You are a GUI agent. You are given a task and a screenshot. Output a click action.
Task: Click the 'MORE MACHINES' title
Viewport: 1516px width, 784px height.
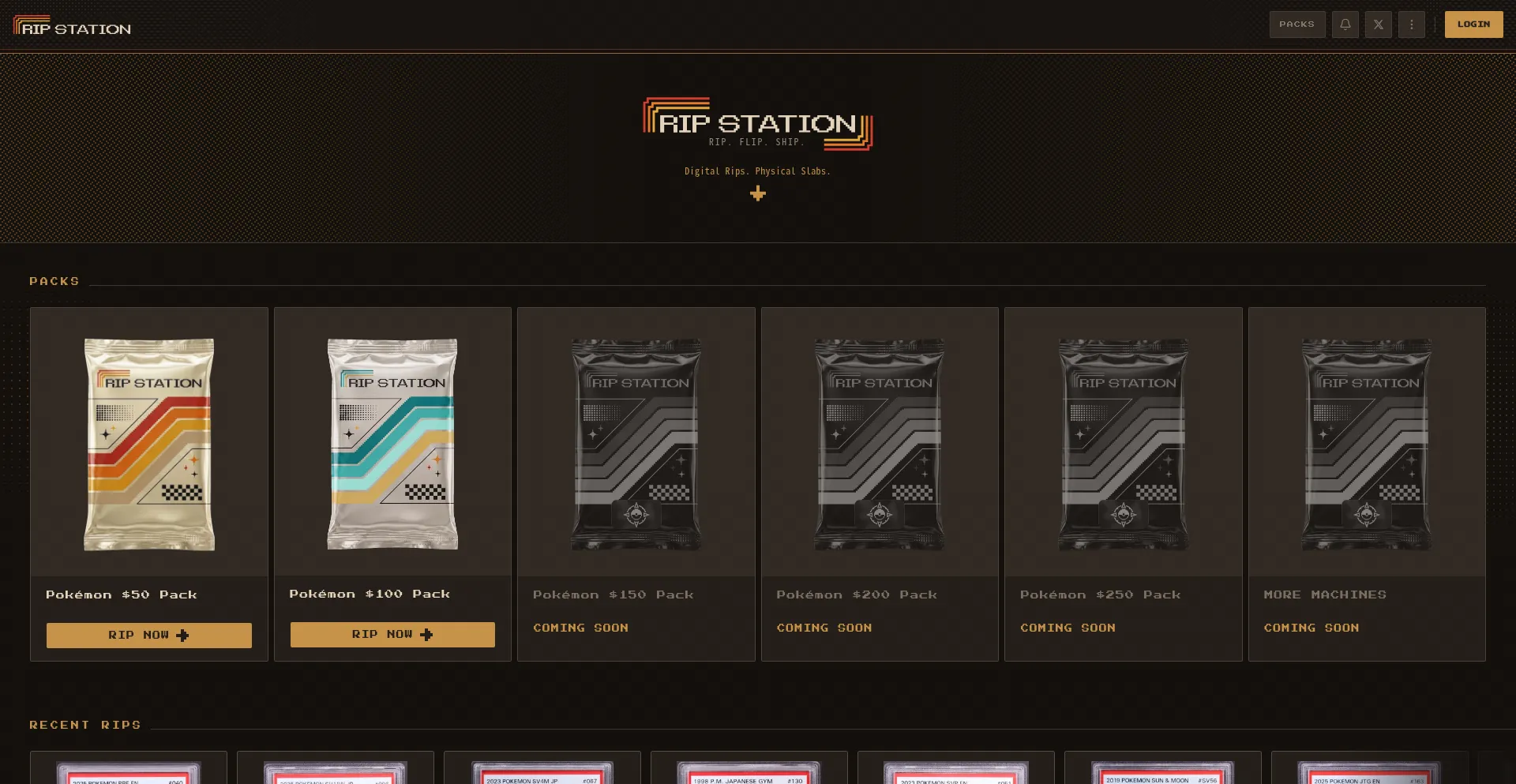(x=1325, y=595)
